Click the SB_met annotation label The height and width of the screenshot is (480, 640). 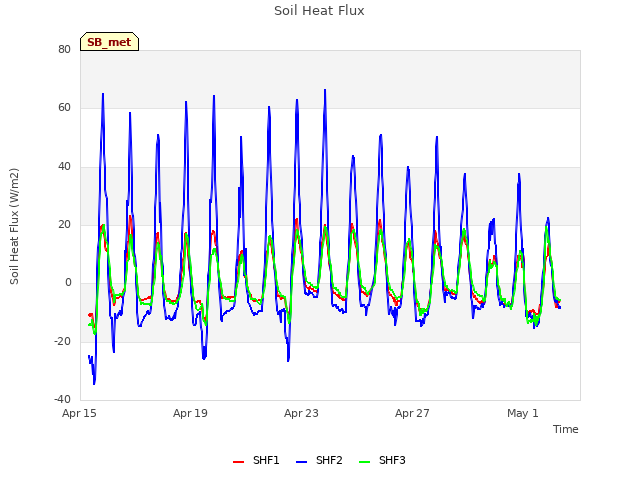coord(109,42)
